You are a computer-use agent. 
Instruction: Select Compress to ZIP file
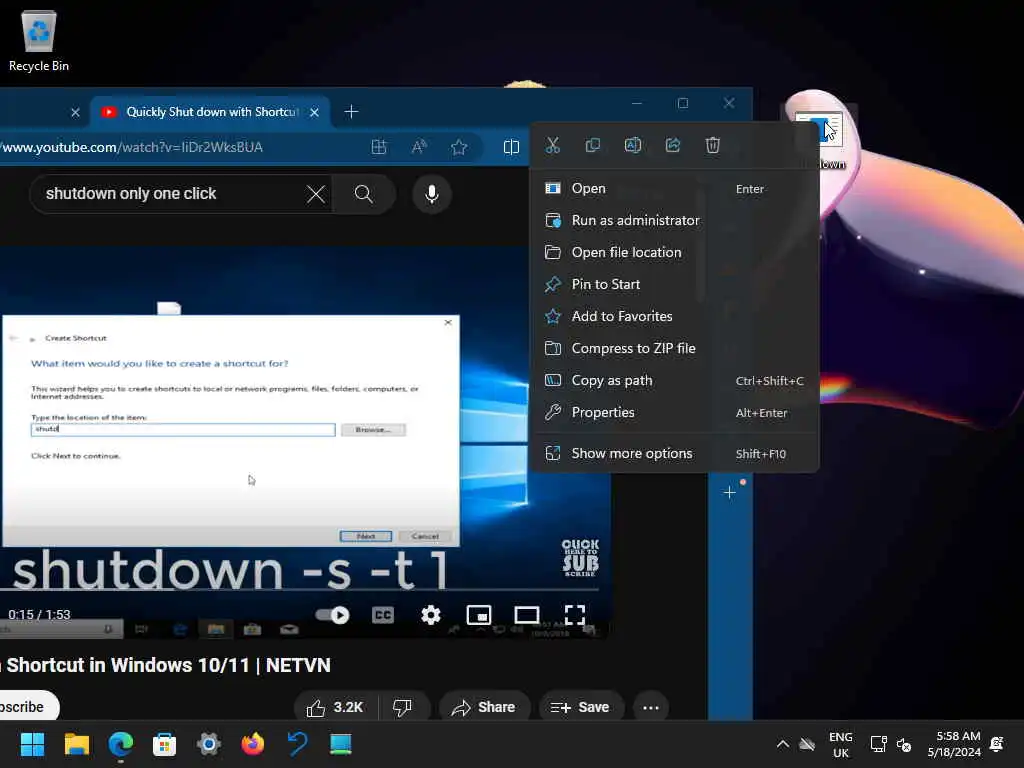click(674, 349)
